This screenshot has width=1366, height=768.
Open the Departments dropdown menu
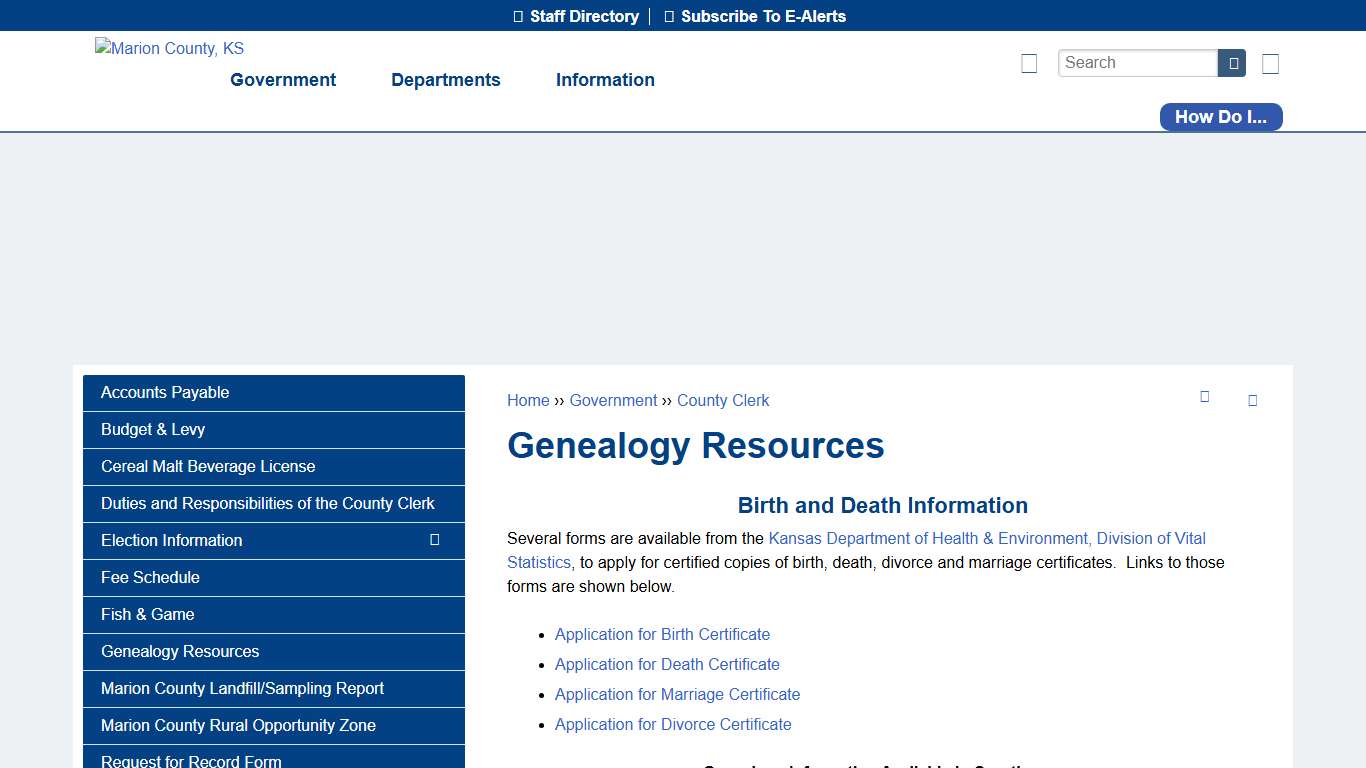coord(445,80)
